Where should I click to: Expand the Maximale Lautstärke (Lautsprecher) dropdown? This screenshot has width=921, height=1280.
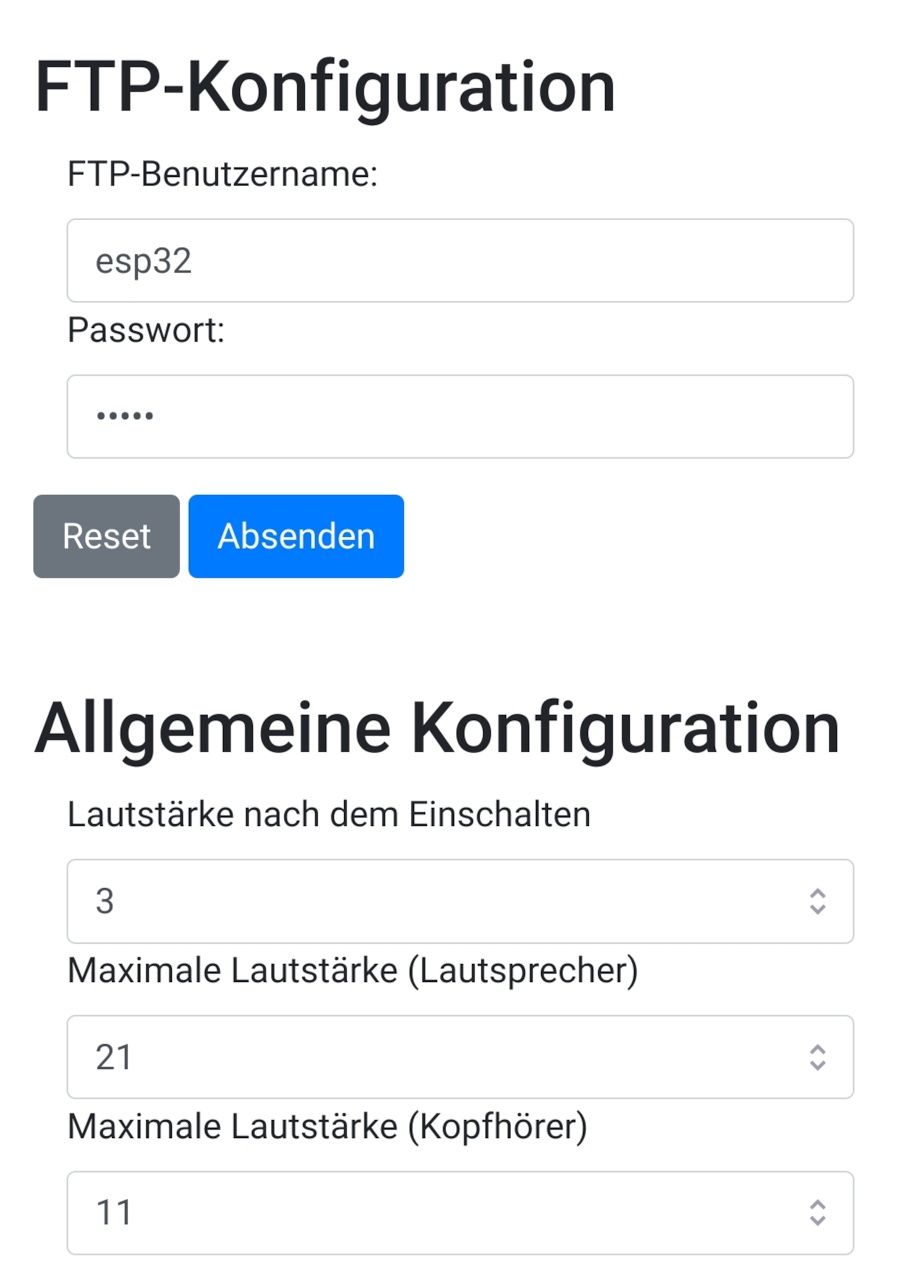tap(460, 1057)
